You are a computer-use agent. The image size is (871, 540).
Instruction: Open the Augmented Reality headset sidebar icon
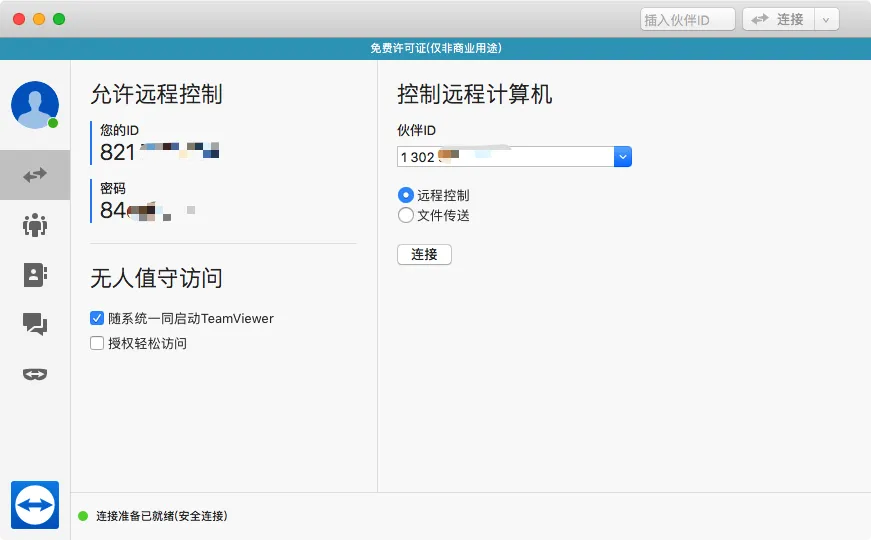[35, 374]
